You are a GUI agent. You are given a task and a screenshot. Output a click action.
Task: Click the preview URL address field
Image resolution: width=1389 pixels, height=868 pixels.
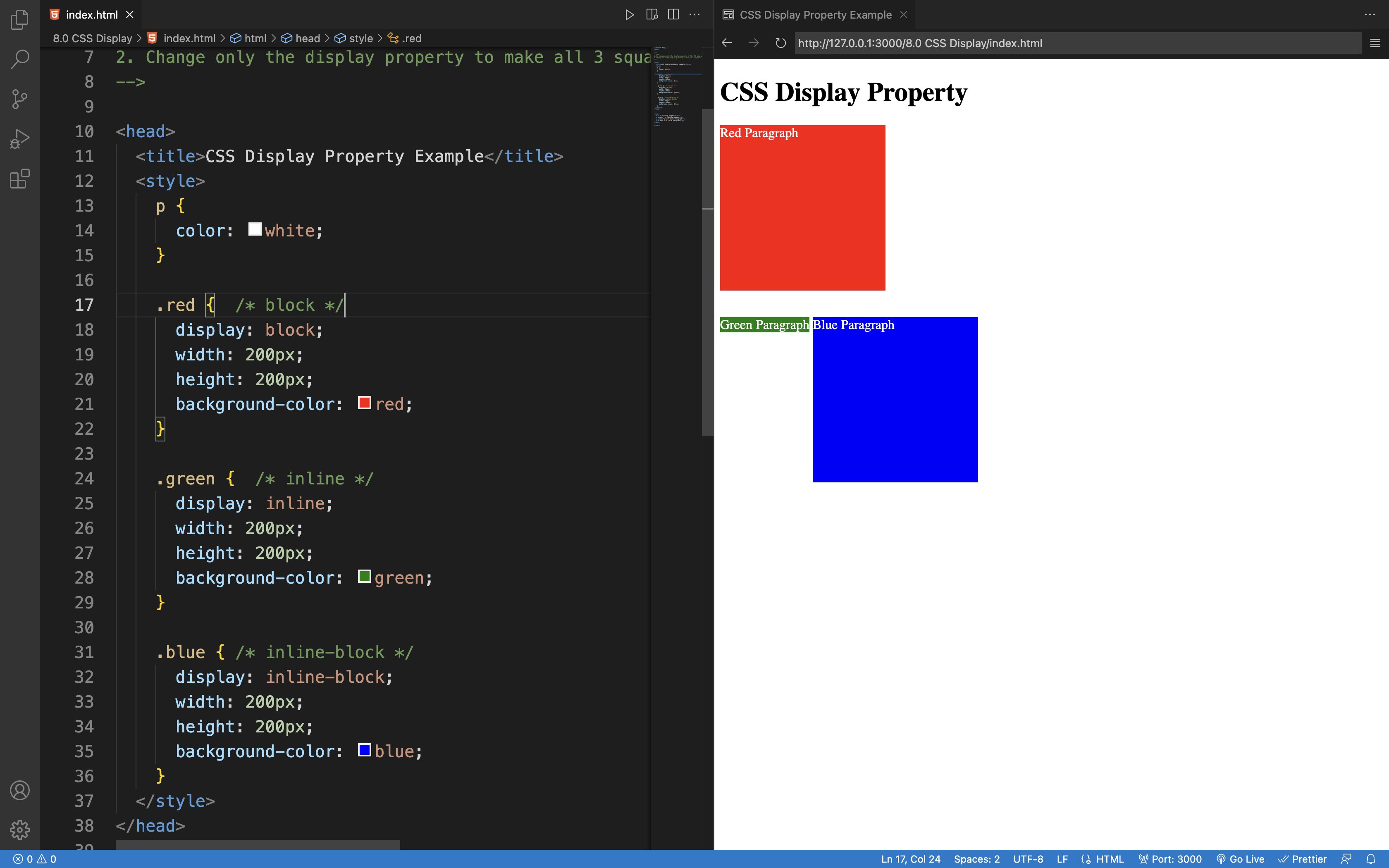click(1076, 43)
